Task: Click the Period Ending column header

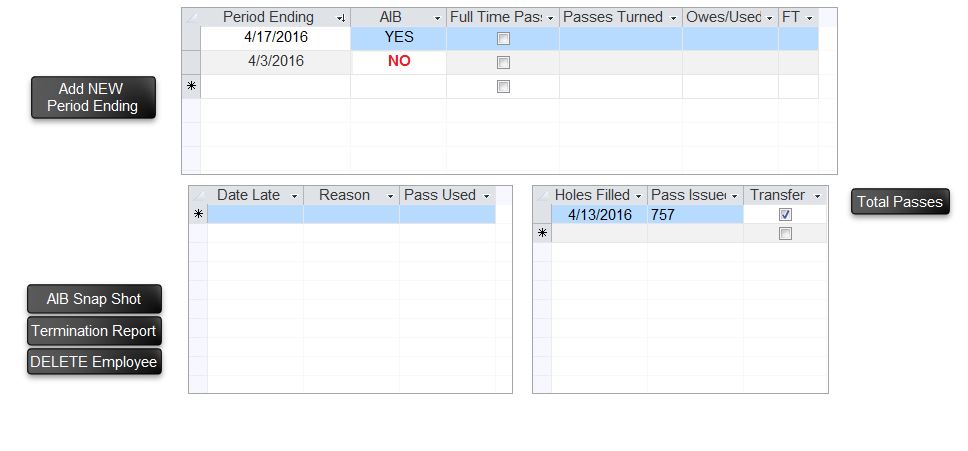Action: [x=268, y=18]
